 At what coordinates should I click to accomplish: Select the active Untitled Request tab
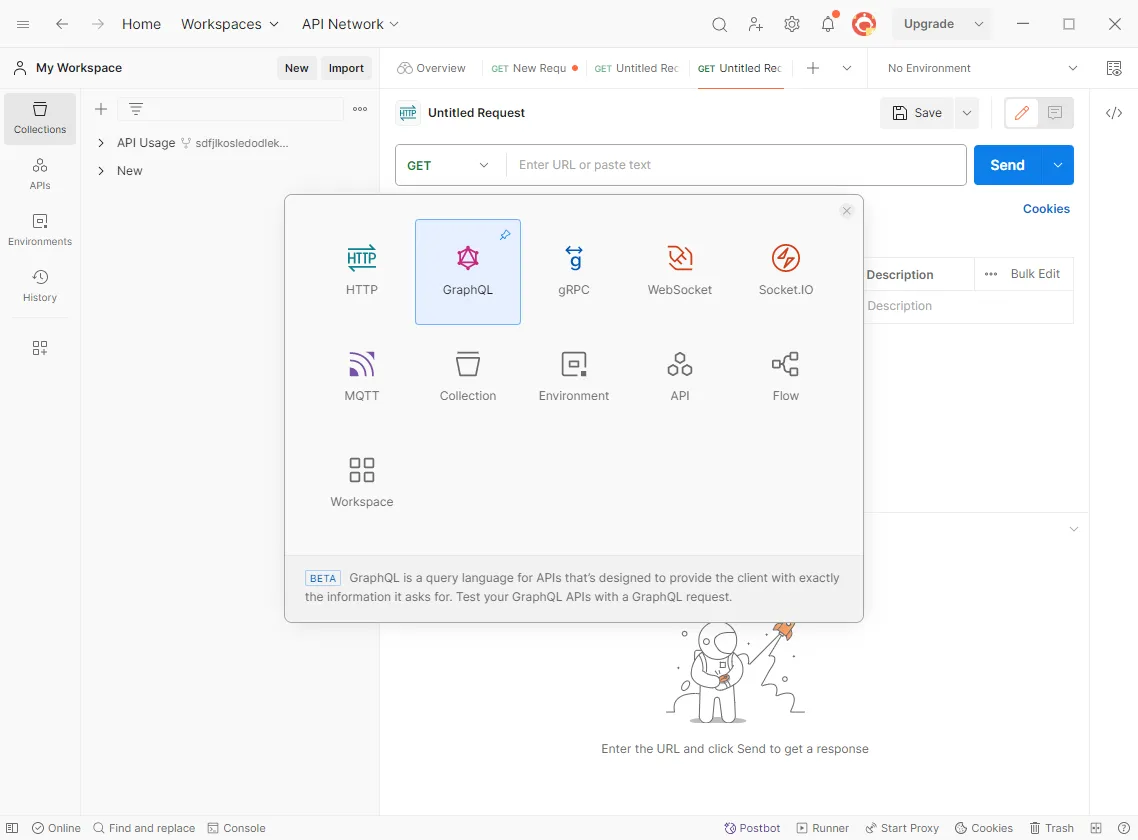point(740,68)
